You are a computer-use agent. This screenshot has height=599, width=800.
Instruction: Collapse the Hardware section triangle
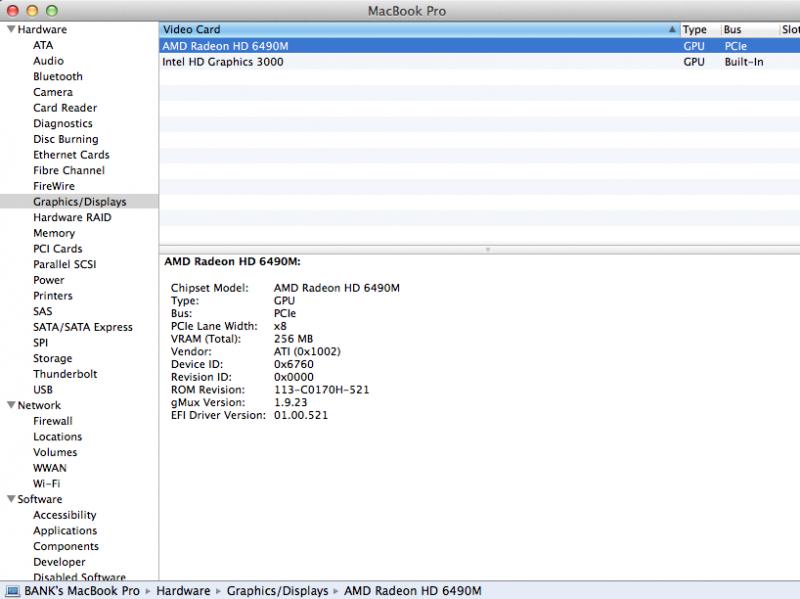tap(11, 29)
